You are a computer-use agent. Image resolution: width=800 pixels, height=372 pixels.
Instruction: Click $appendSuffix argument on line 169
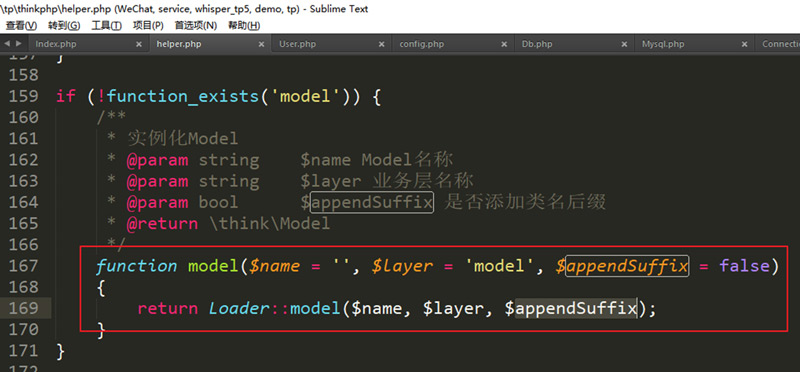571,309
